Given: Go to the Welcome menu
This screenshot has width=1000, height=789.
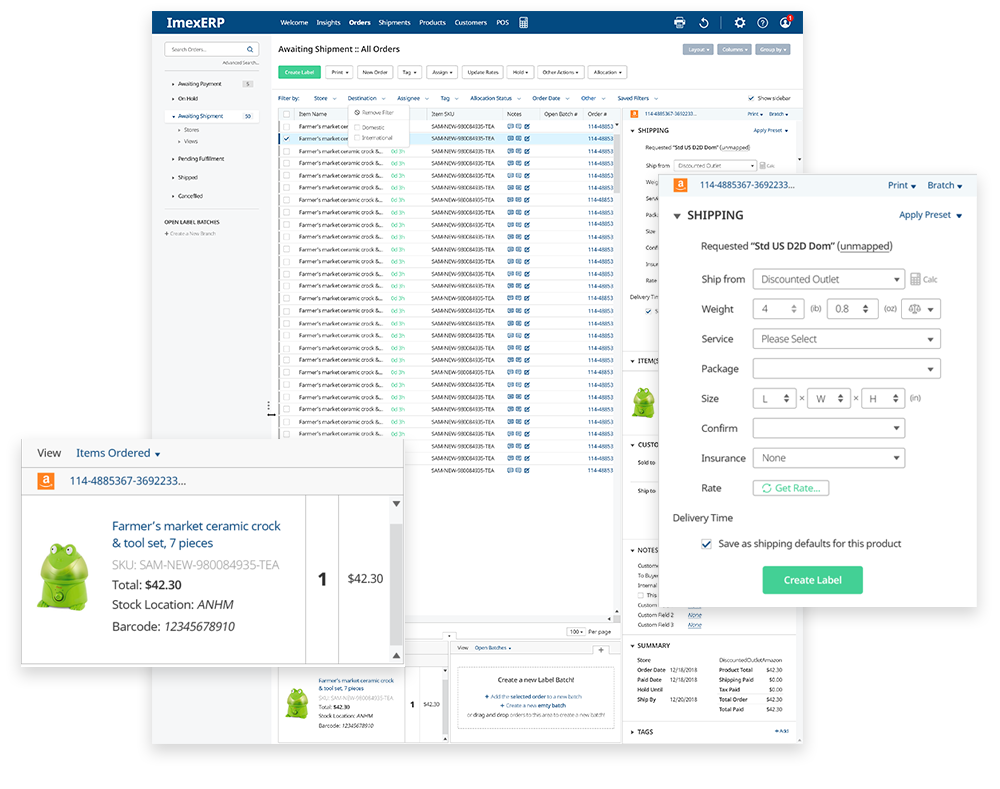Looking at the screenshot, I should click(294, 22).
